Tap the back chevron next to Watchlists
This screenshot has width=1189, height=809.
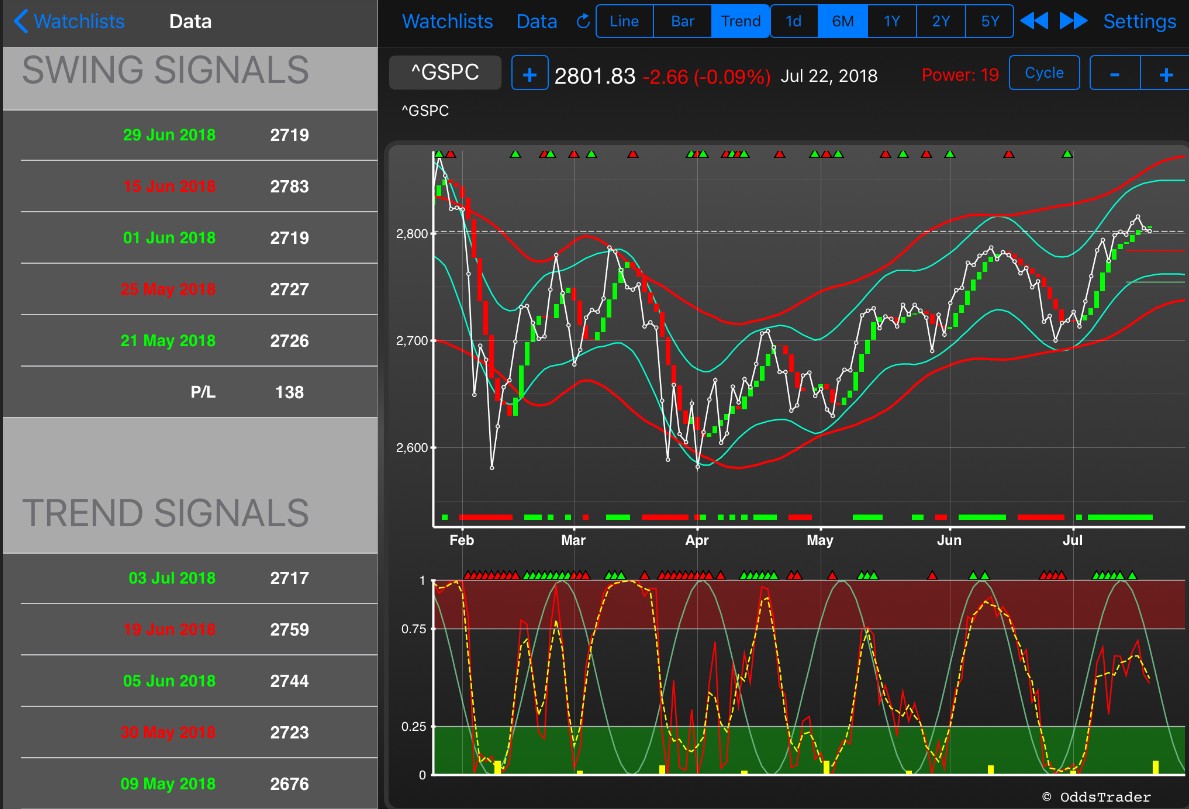[21, 21]
